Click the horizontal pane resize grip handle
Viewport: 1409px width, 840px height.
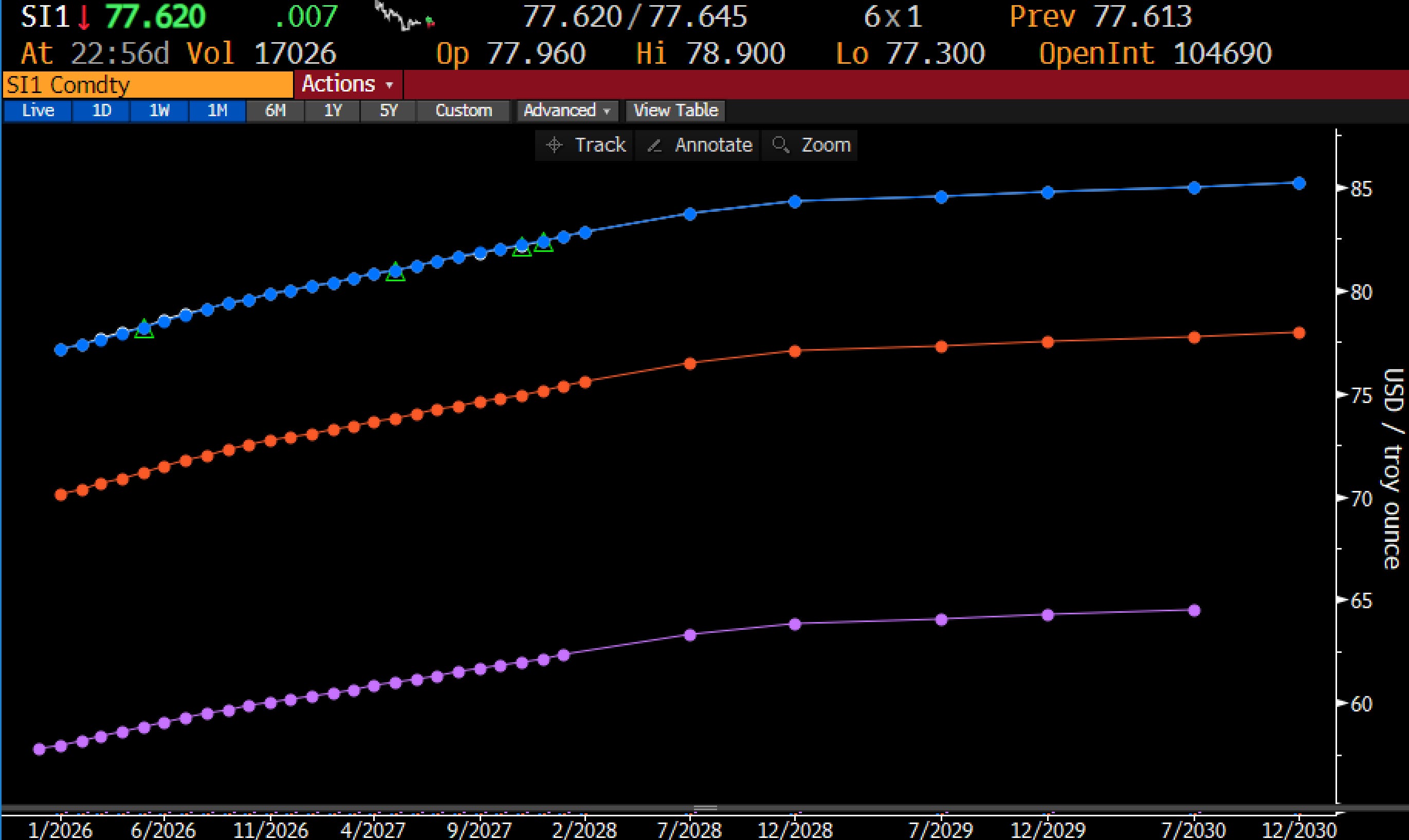click(705, 808)
